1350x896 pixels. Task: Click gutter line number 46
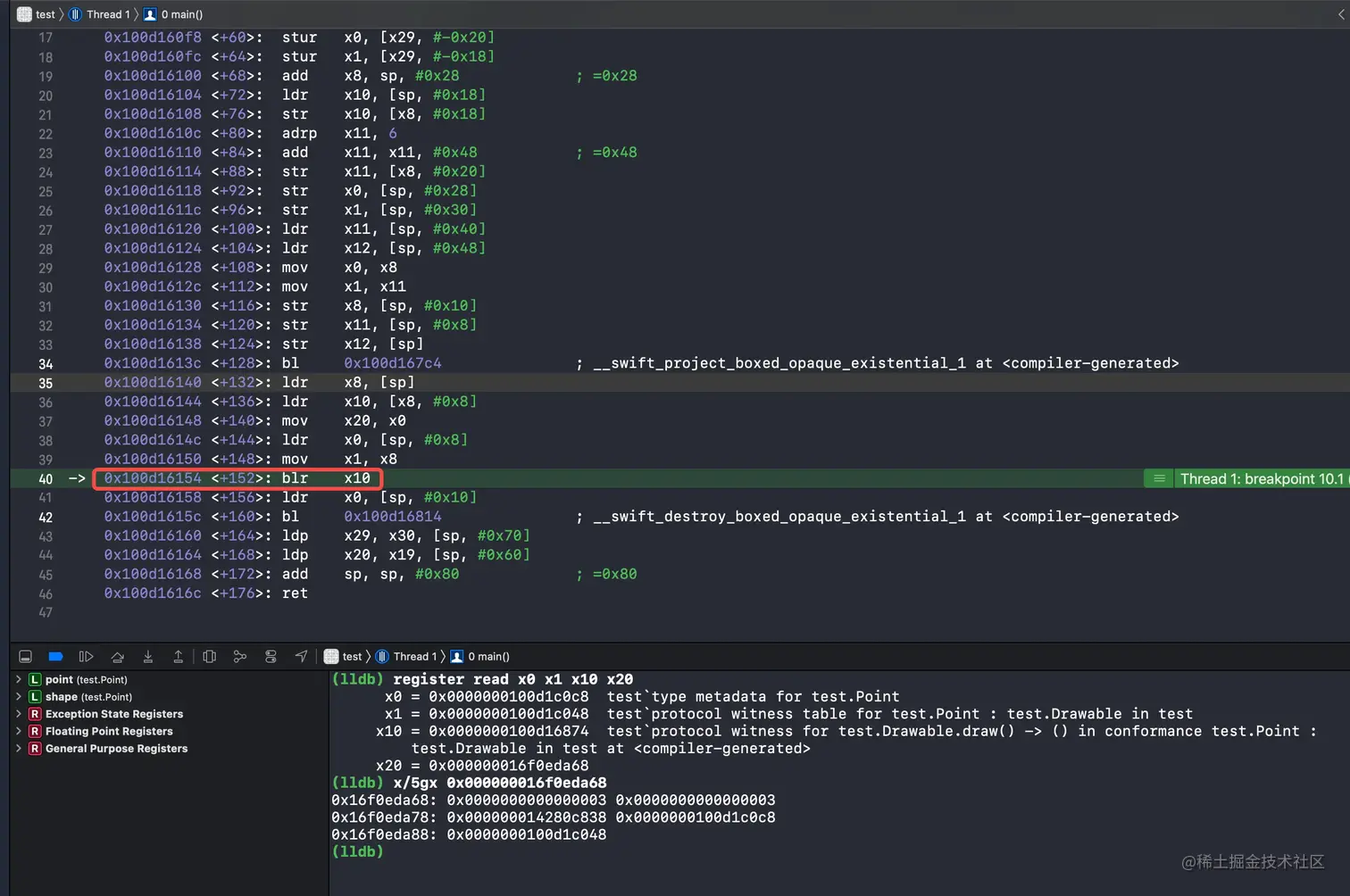[46, 594]
